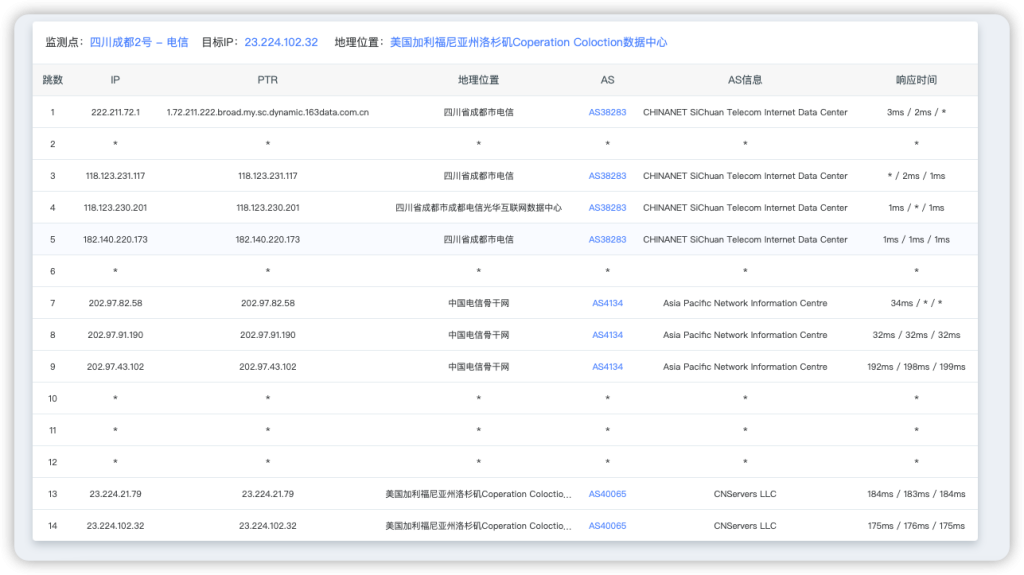The height and width of the screenshot is (575, 1024).
Task: Click the PTR column header
Action: coord(267,80)
